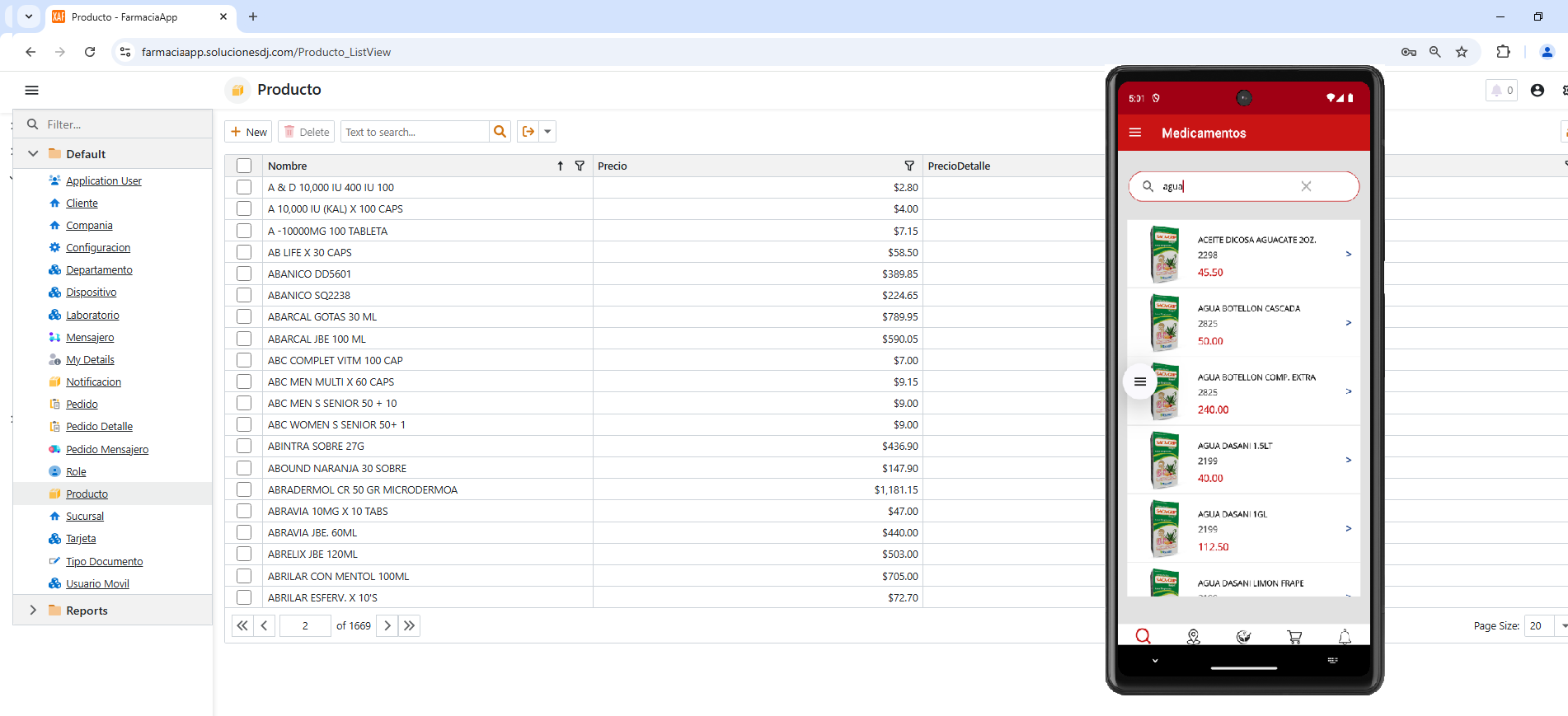
Task: Open the user account icon in header
Action: pyautogui.click(x=1537, y=91)
